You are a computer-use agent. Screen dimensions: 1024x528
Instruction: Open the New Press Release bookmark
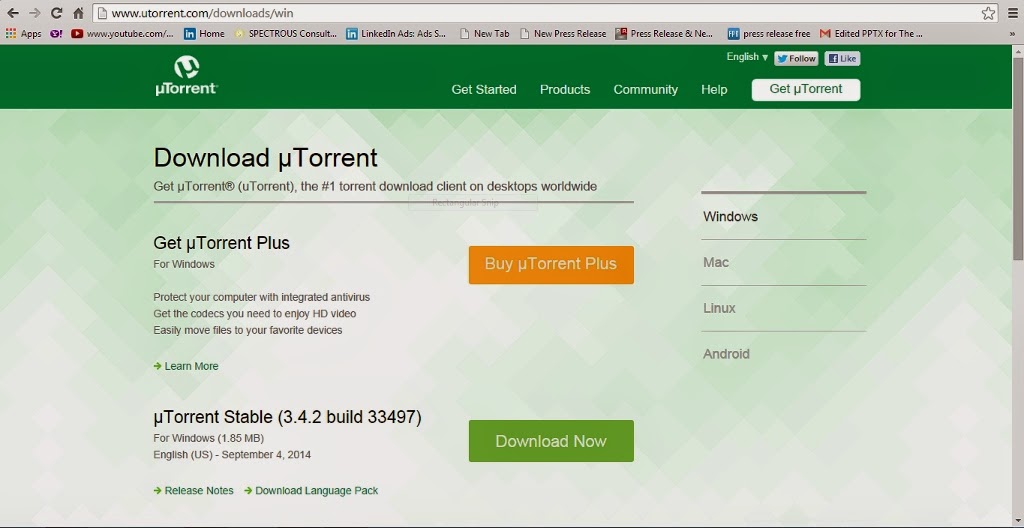[x=563, y=33]
